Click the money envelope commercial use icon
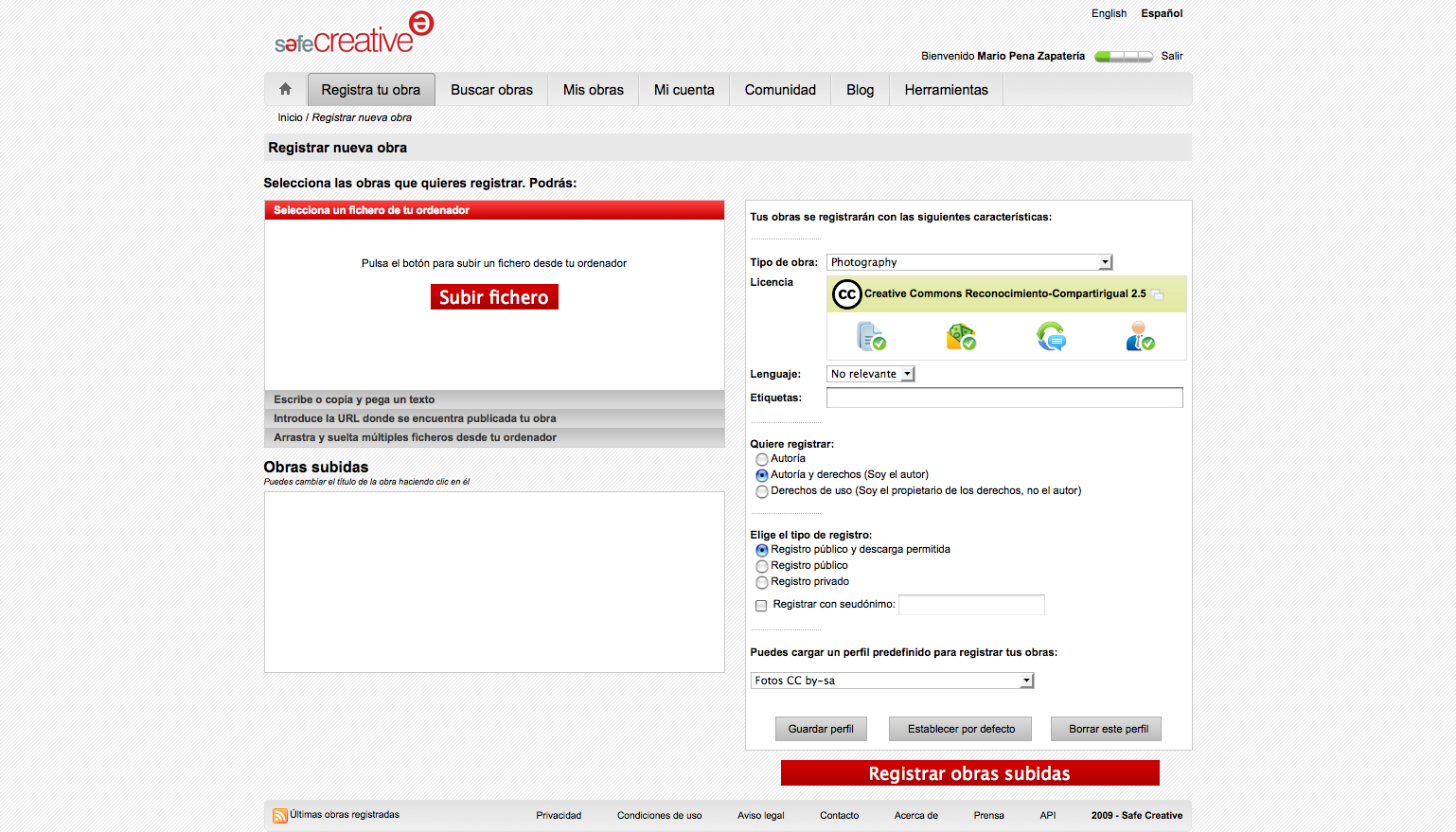Viewport: 1456px width, 832px height. click(960, 336)
